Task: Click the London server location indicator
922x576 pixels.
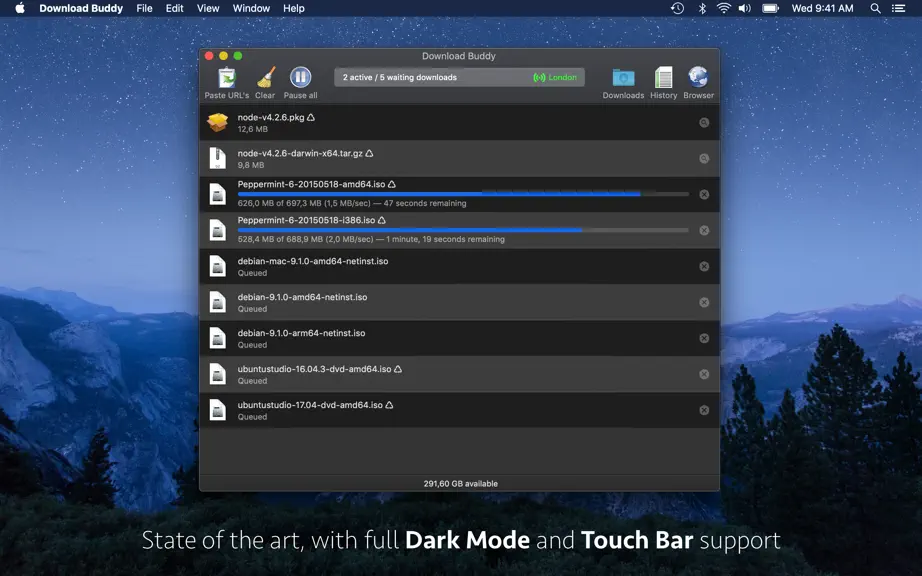Action: (x=555, y=78)
